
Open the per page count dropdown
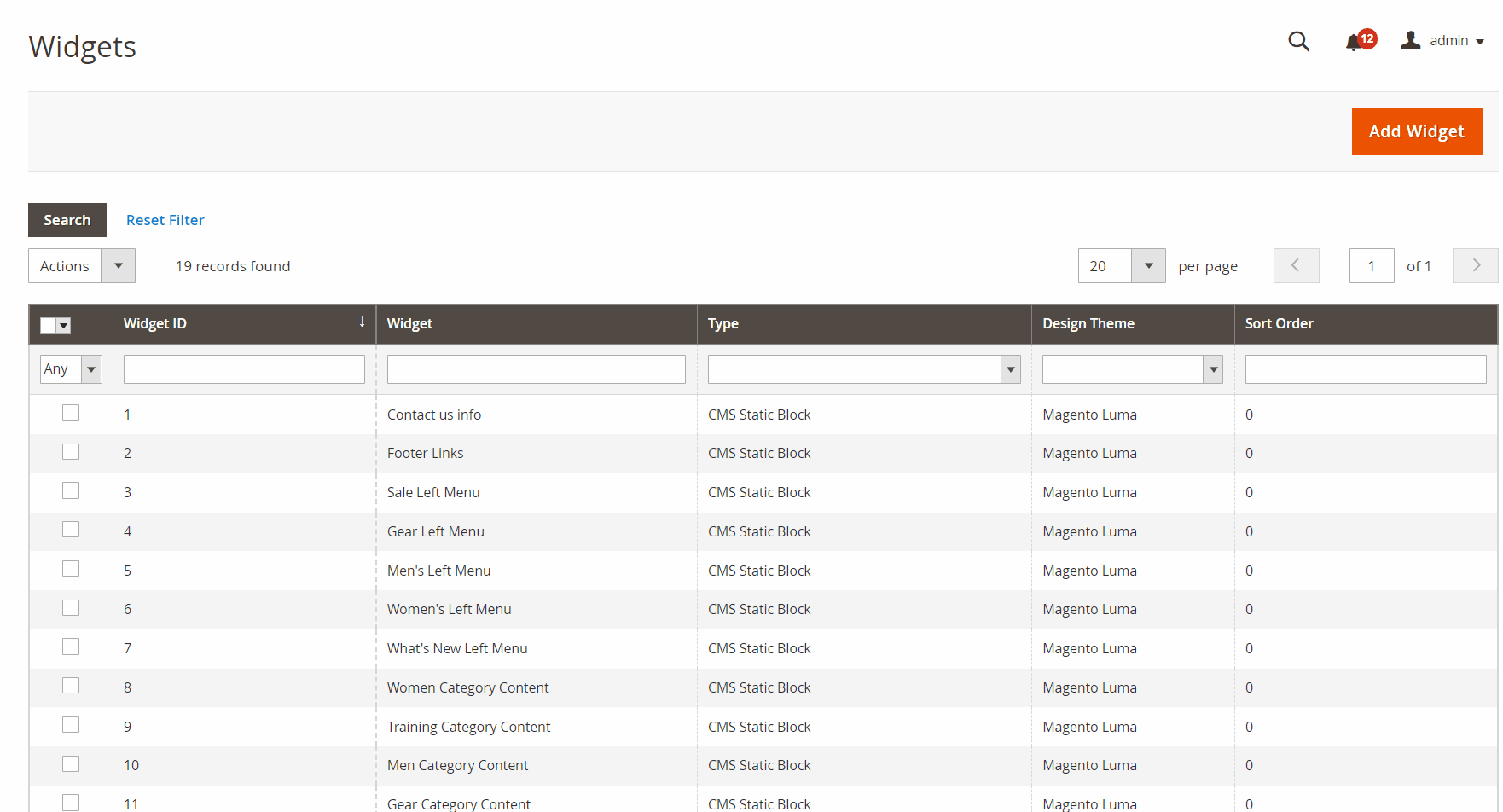click(x=1148, y=266)
